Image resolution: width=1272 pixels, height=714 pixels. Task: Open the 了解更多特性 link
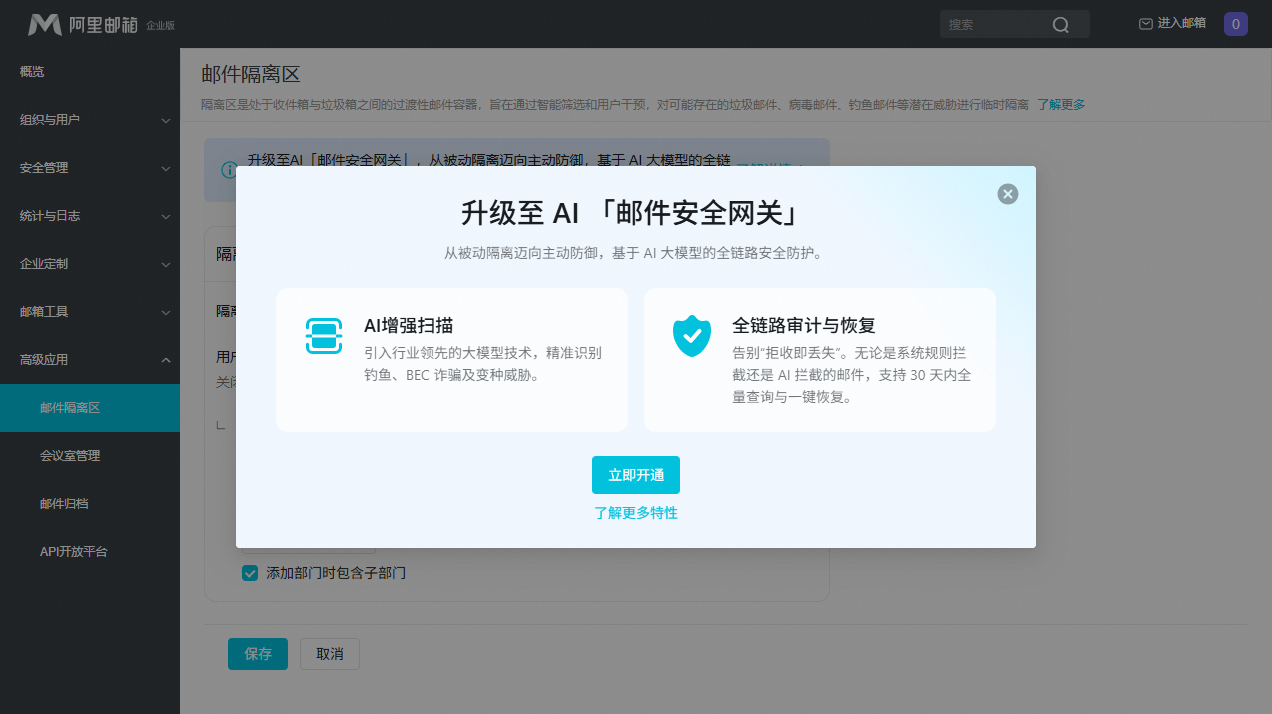[x=636, y=513]
